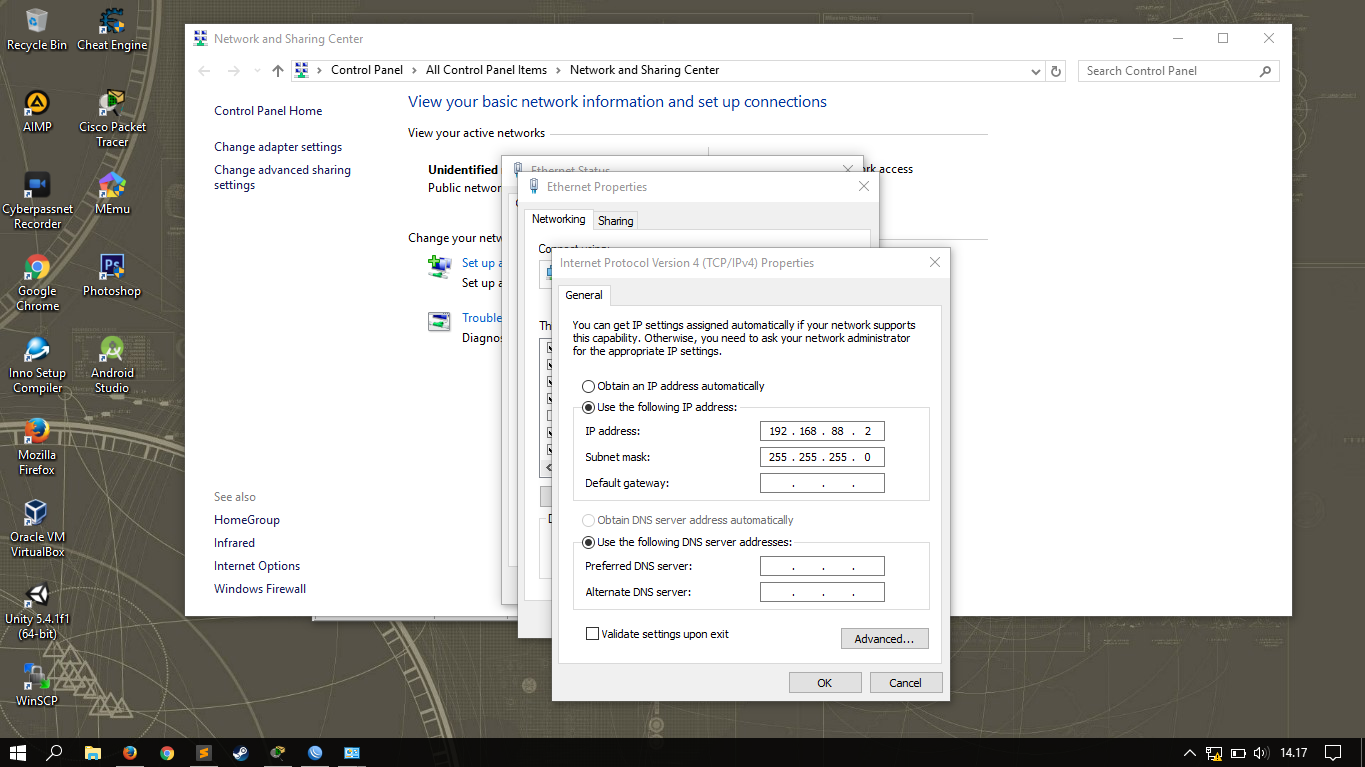Click the network tray icon
The width and height of the screenshot is (1365, 767).
(x=1214, y=752)
